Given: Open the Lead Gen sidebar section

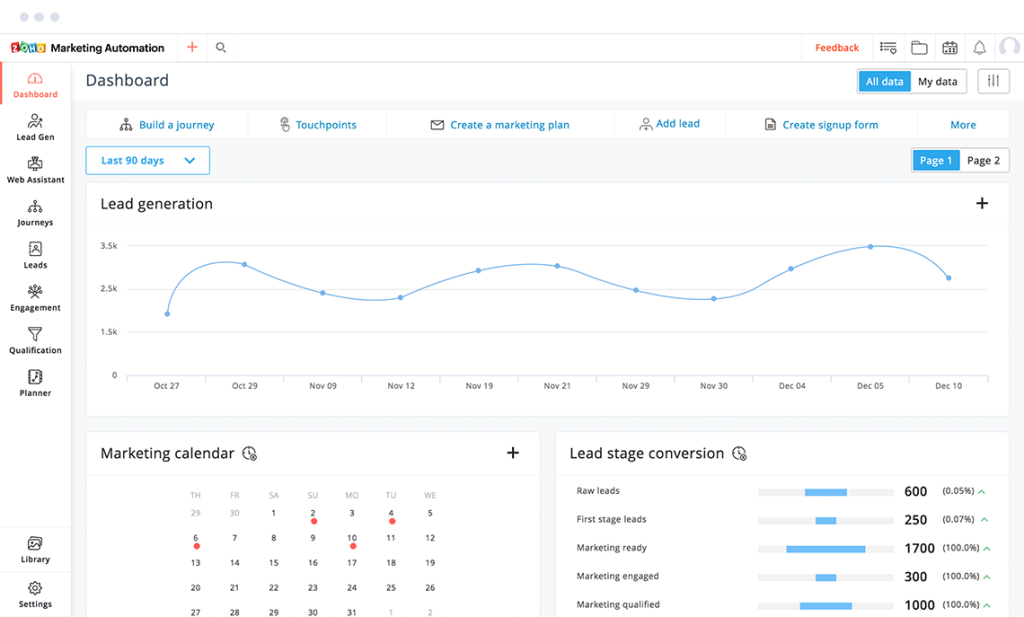Looking at the screenshot, I should pos(35,127).
